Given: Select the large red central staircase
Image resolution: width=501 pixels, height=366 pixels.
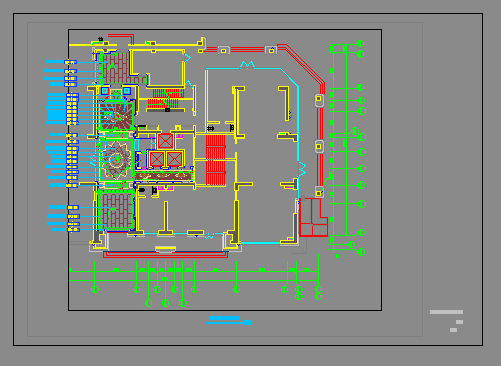Looking at the screenshot, I should point(215,160).
